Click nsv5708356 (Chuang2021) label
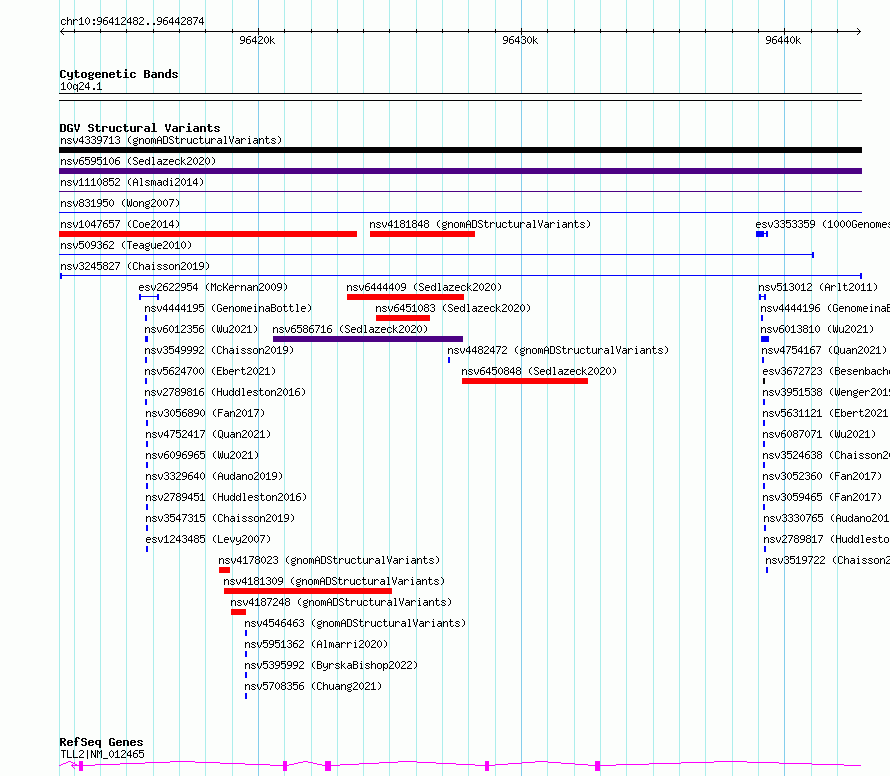890x776 pixels. tap(313, 686)
